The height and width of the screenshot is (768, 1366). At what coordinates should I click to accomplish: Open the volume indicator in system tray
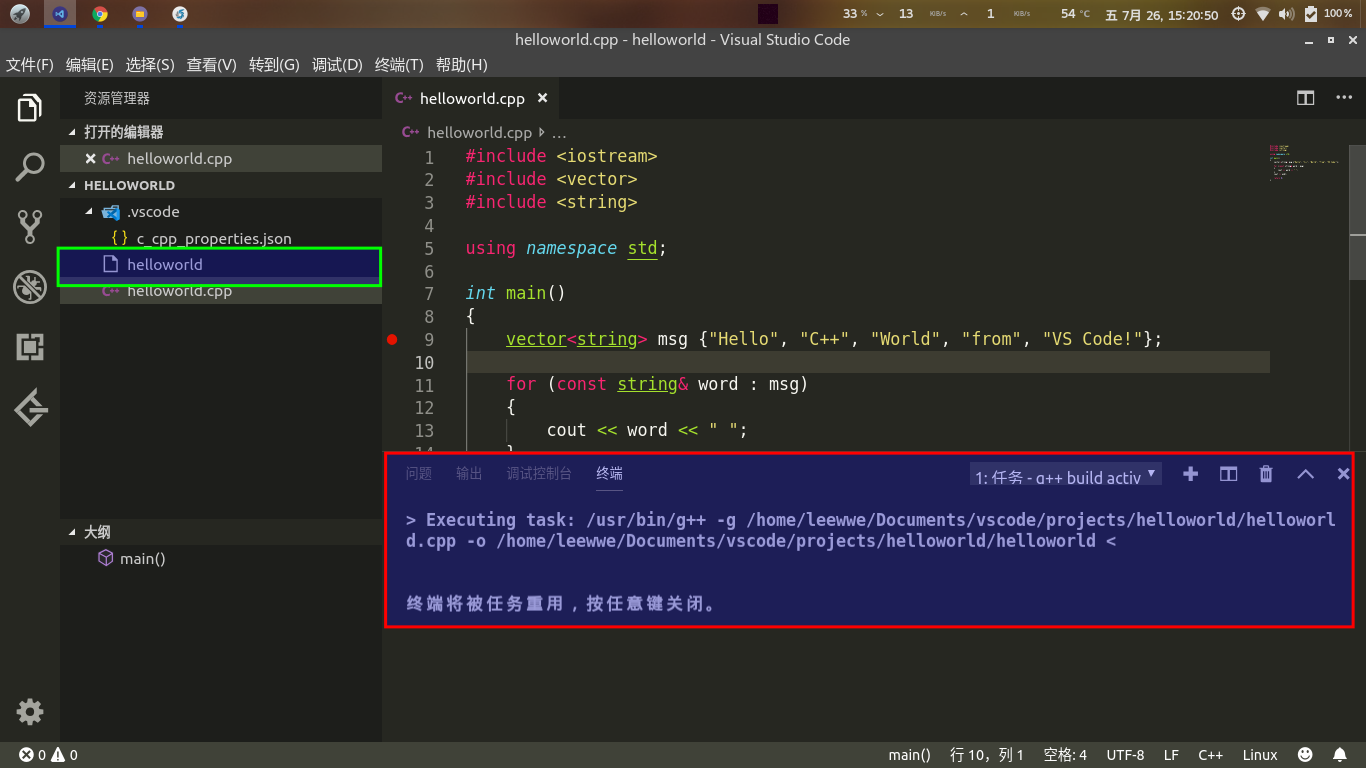click(x=1286, y=14)
